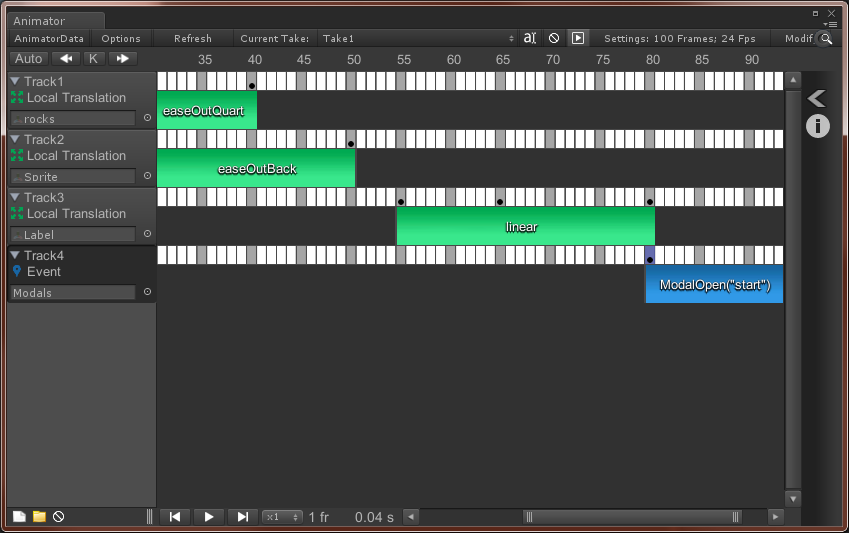The width and height of the screenshot is (849, 533).
Task: Open the AnimatorData menu
Action: (x=49, y=38)
